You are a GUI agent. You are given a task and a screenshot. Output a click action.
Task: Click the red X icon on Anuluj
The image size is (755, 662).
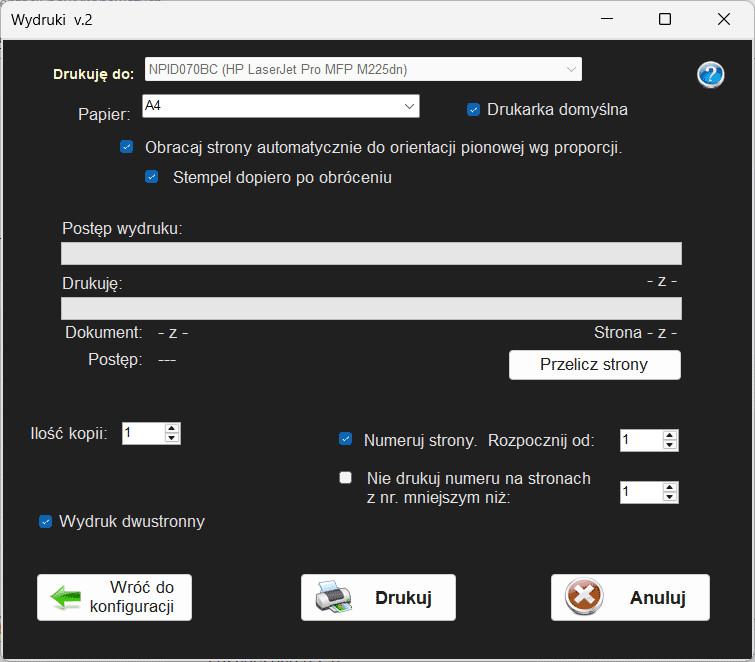point(584,598)
